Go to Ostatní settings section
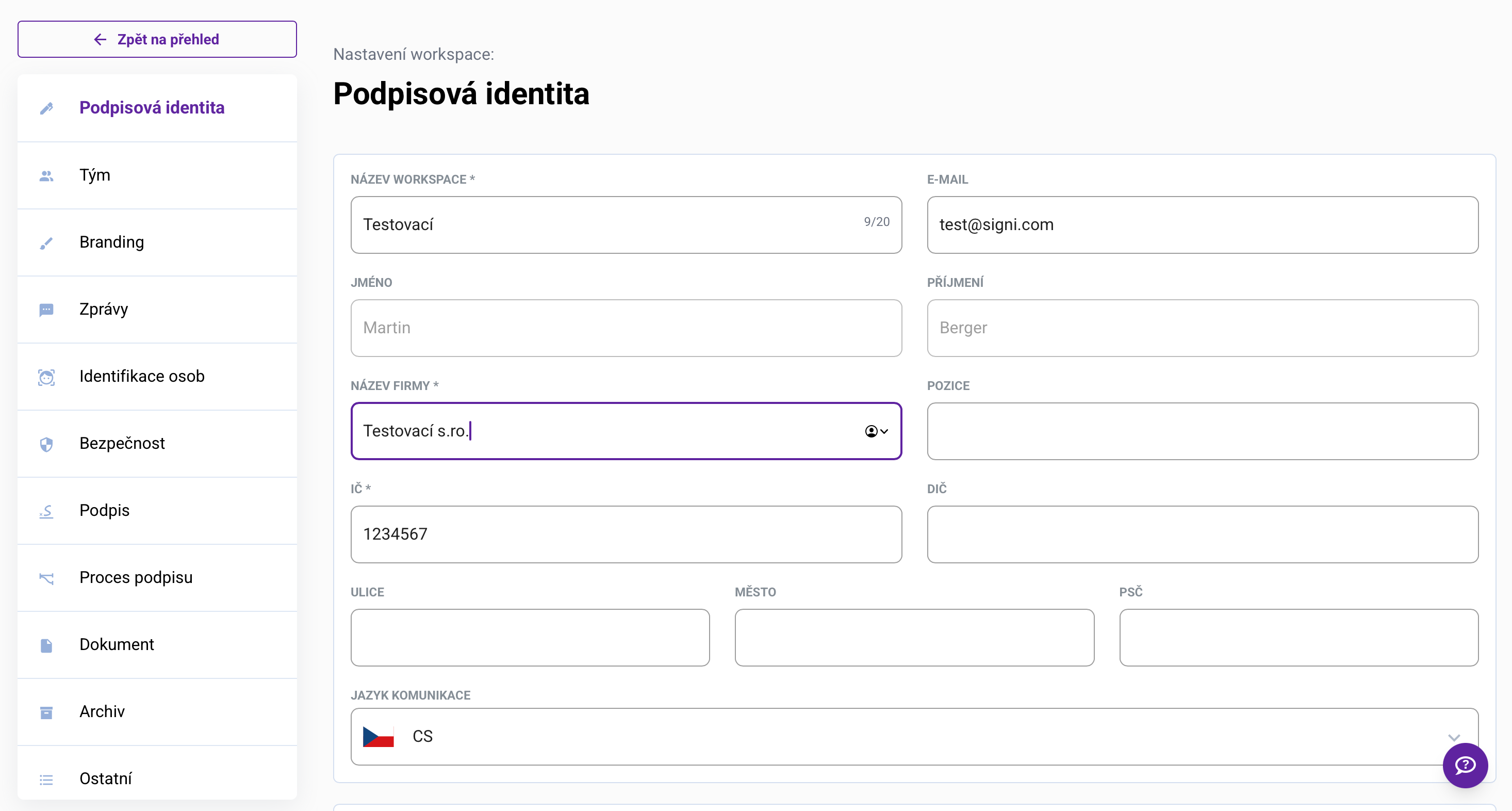 pos(106,778)
